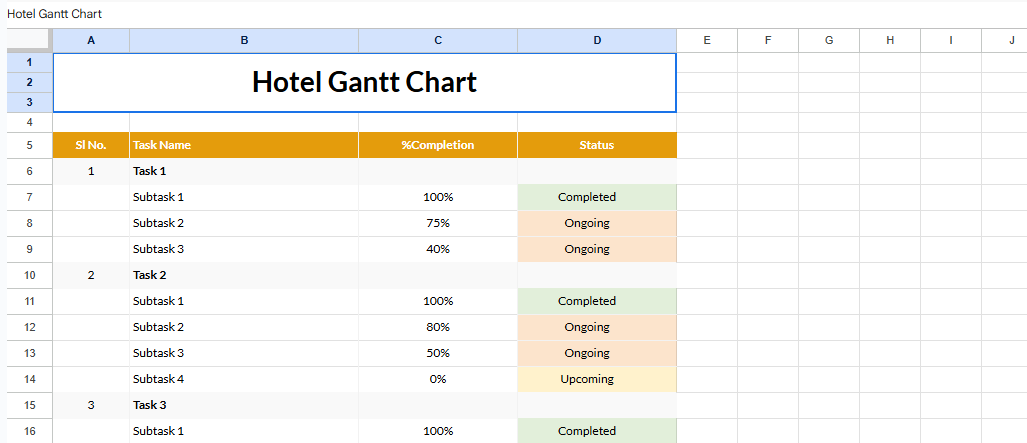Click Ongoing status in row 13

[597, 353]
